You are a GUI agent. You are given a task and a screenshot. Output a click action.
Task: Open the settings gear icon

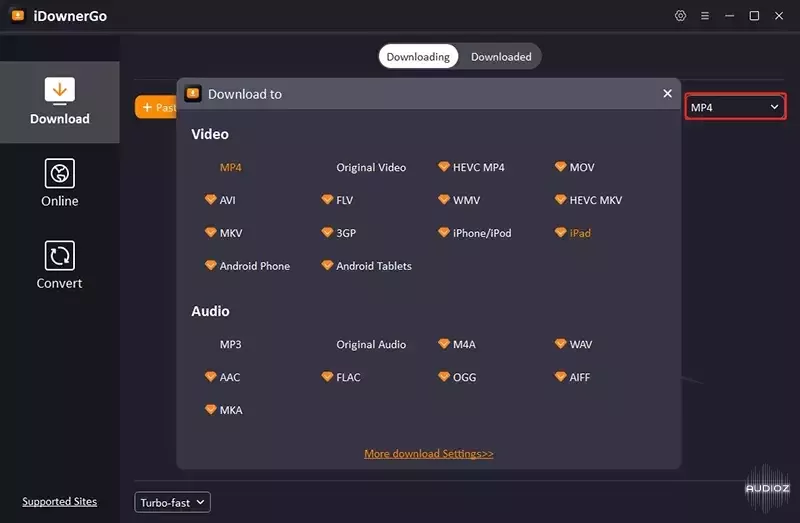click(680, 16)
